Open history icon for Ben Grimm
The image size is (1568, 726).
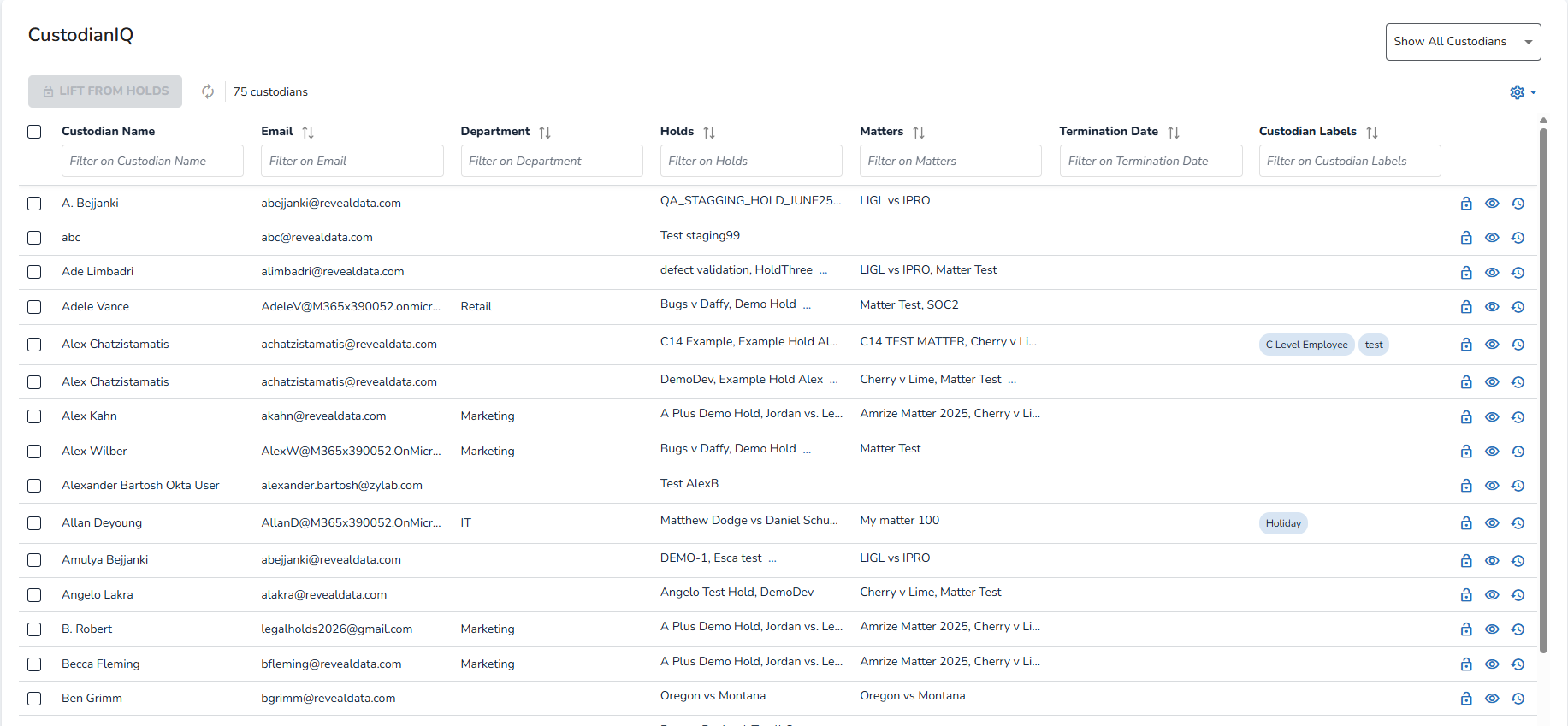pos(1518,699)
